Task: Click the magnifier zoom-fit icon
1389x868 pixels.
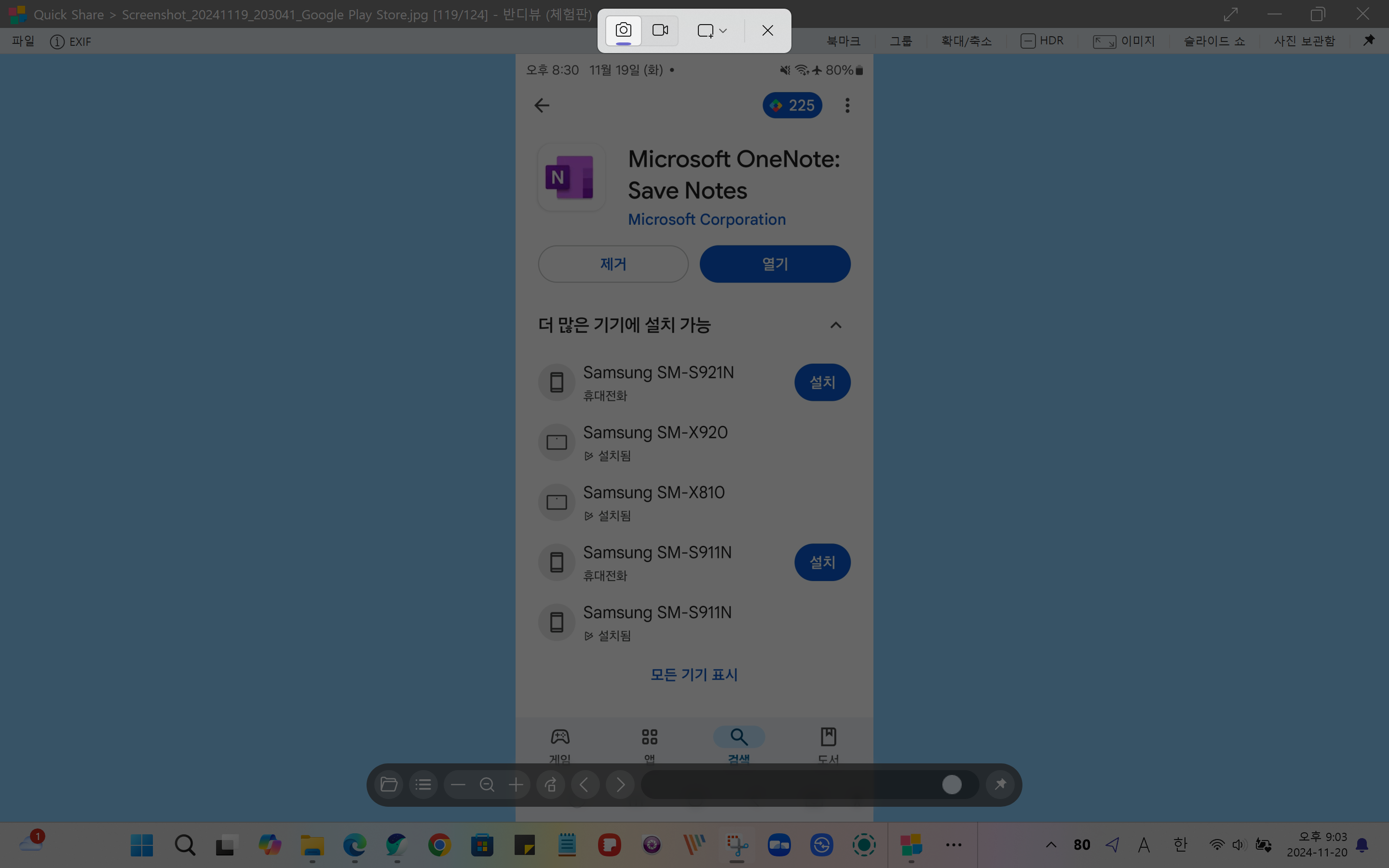Action: pyautogui.click(x=487, y=784)
